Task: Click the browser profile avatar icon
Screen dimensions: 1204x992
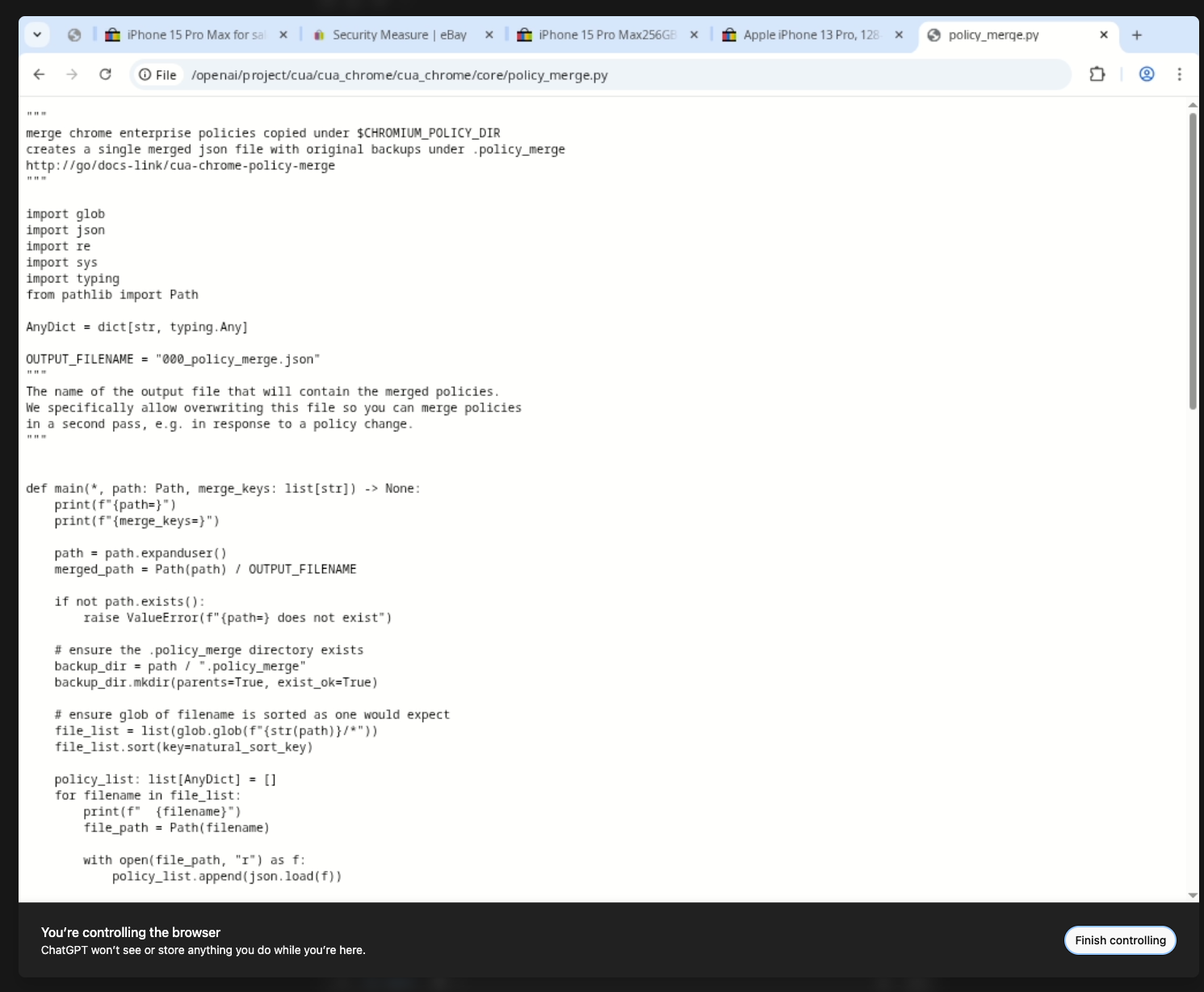Action: (1147, 74)
